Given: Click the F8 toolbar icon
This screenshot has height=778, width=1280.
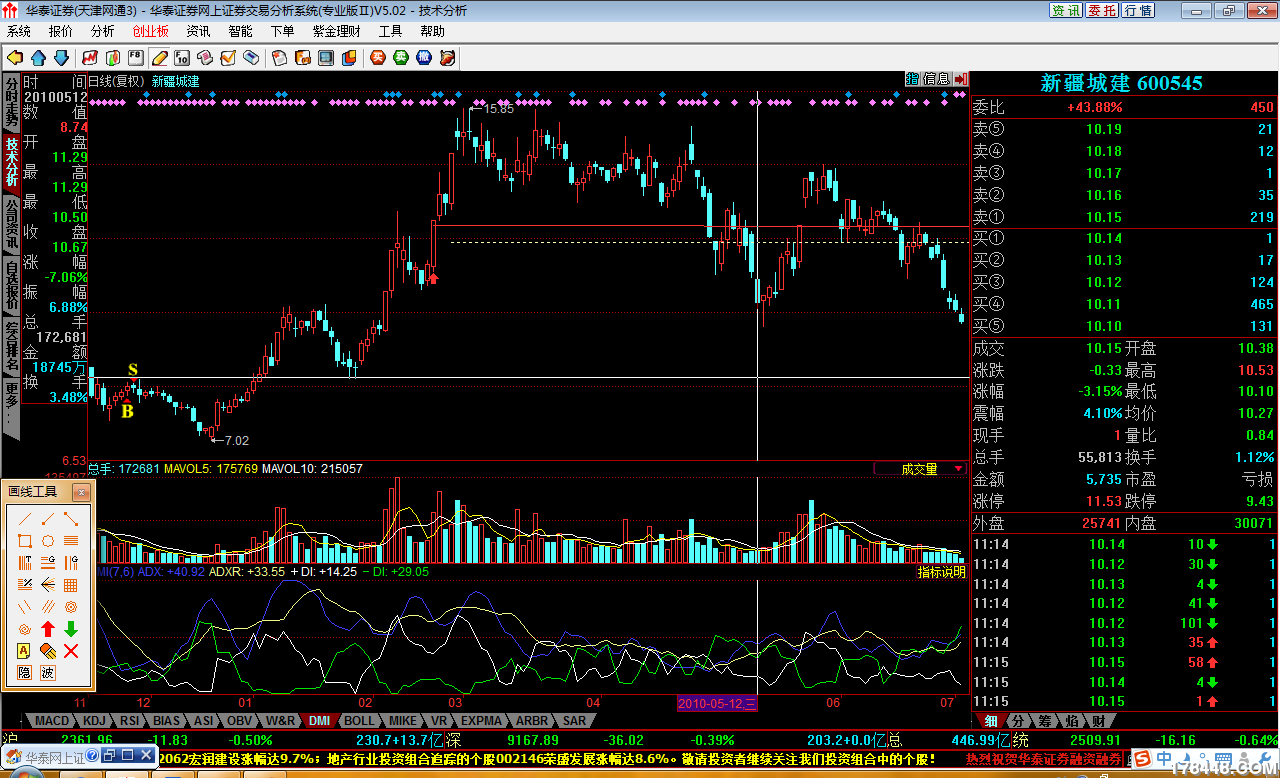Looking at the screenshot, I should [x=135, y=58].
